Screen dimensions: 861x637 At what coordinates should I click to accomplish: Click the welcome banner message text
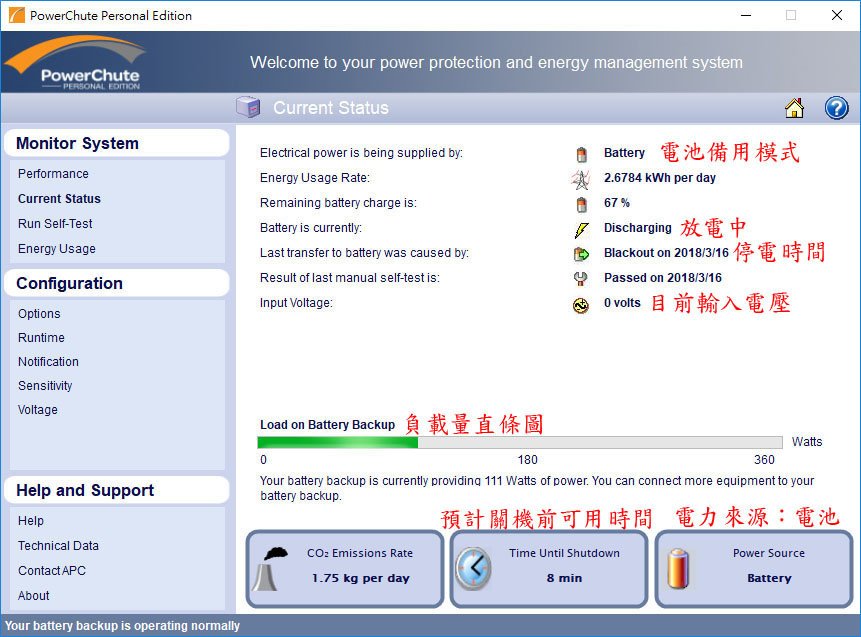click(x=496, y=63)
